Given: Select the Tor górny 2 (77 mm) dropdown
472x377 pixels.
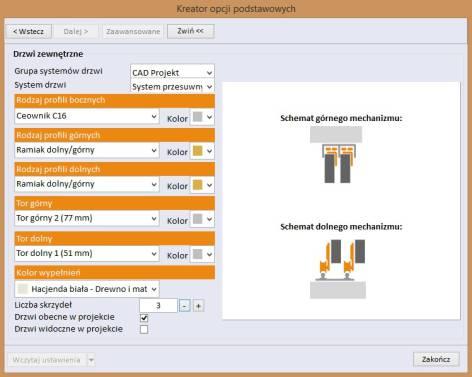Looking at the screenshot, I should (x=87, y=218).
